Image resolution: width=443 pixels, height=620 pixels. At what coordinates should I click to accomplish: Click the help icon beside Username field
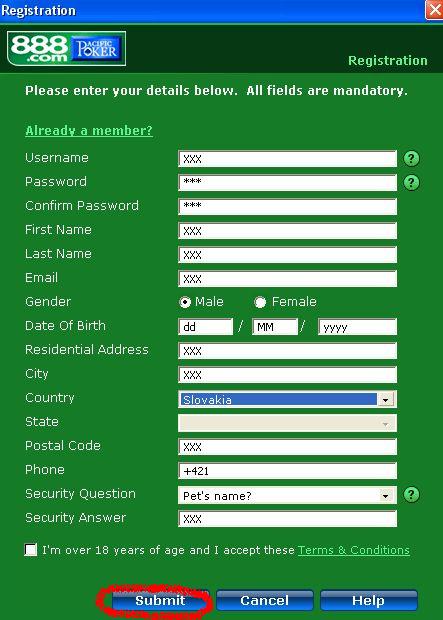(x=411, y=159)
